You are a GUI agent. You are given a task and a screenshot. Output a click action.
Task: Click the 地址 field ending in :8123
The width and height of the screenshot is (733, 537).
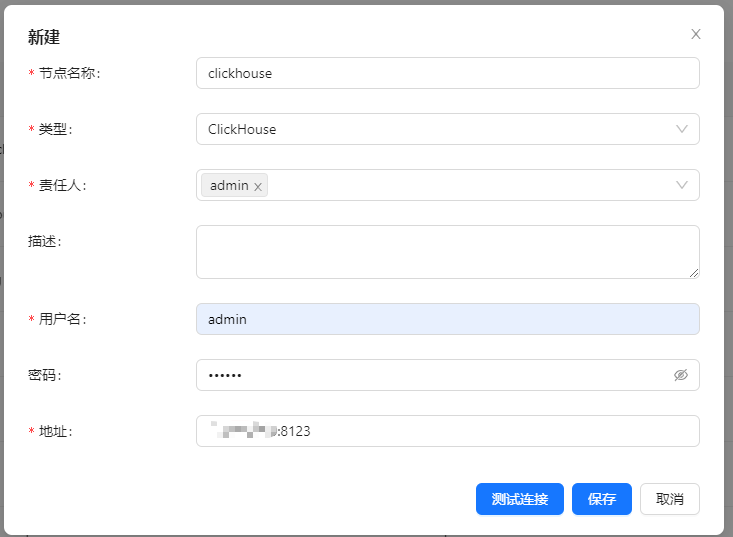point(447,431)
